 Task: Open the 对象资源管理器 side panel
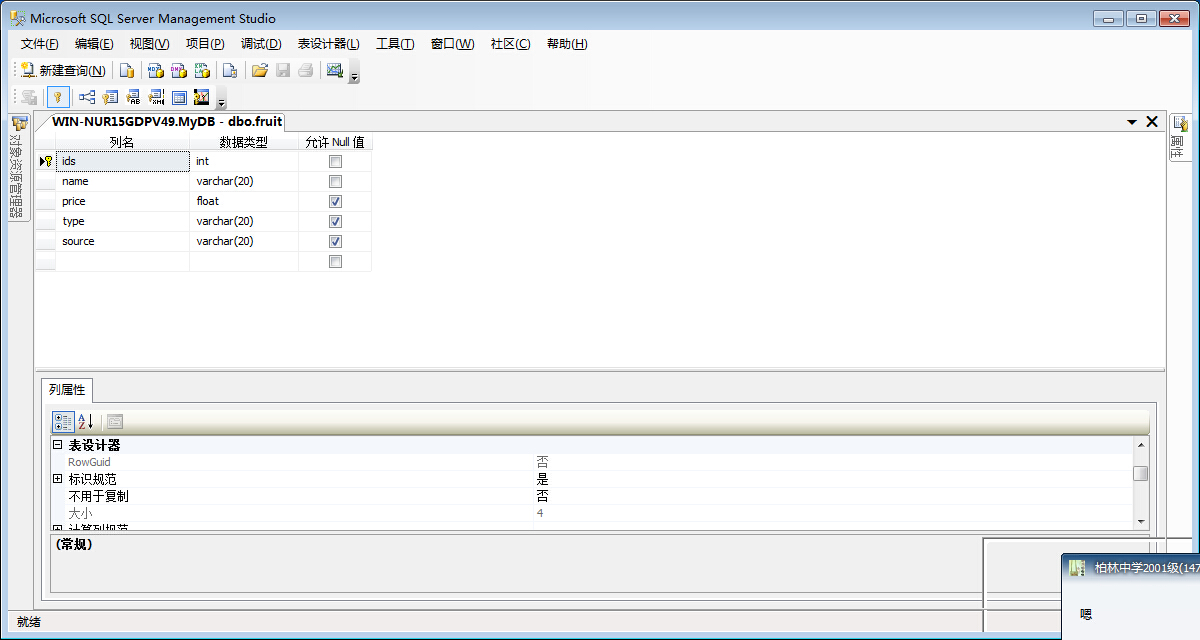tap(18, 167)
